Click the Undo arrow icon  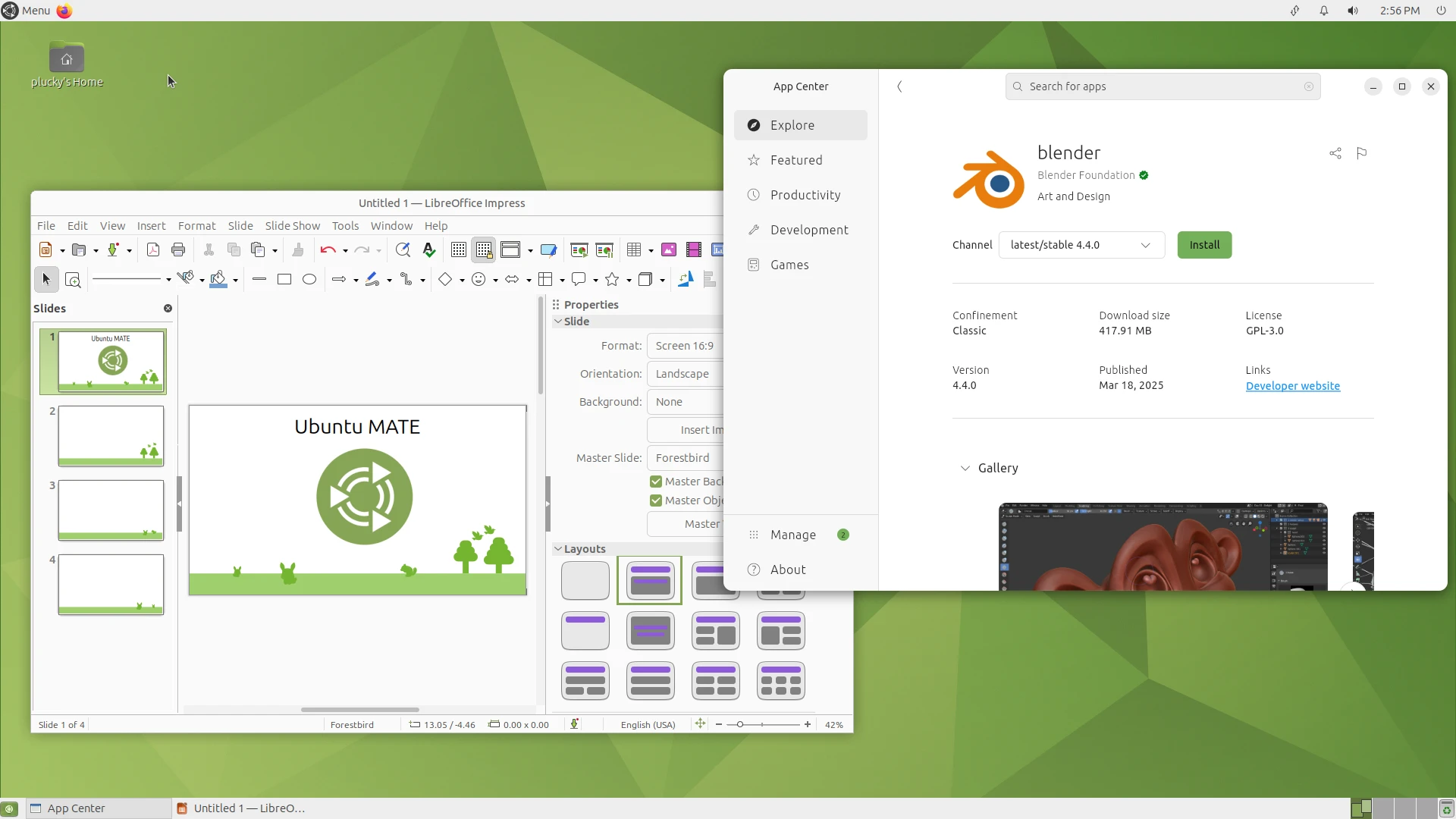[x=328, y=250]
